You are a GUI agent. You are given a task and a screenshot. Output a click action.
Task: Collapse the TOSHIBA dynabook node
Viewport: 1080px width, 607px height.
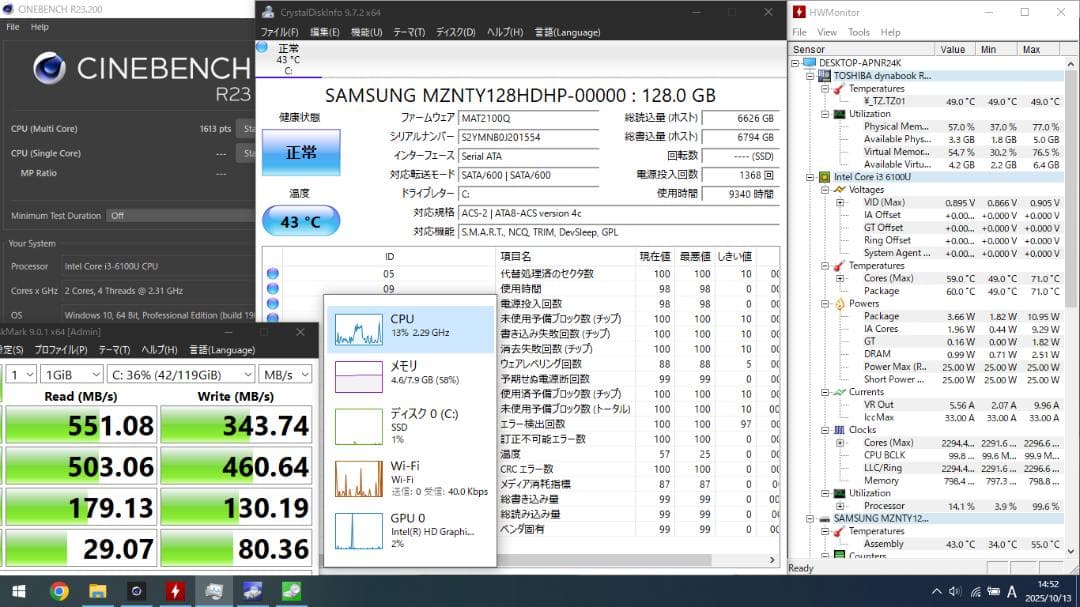tap(810, 76)
